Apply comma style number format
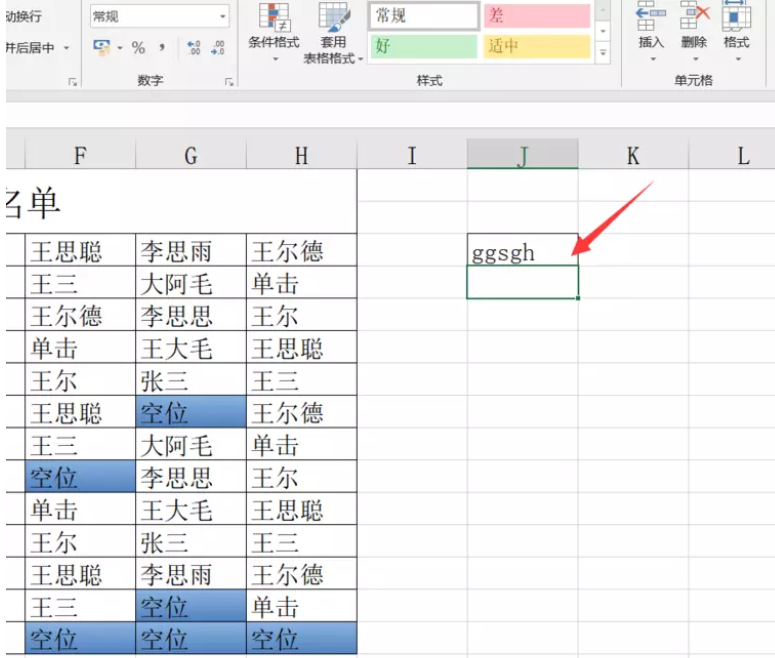The image size is (775, 658). tap(162, 48)
